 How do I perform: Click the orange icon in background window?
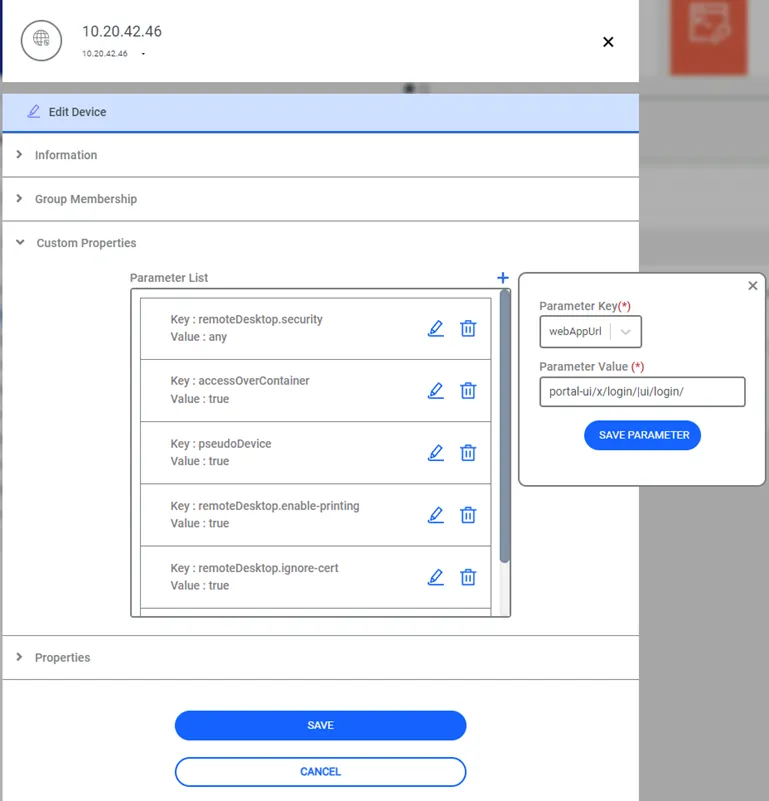709,37
